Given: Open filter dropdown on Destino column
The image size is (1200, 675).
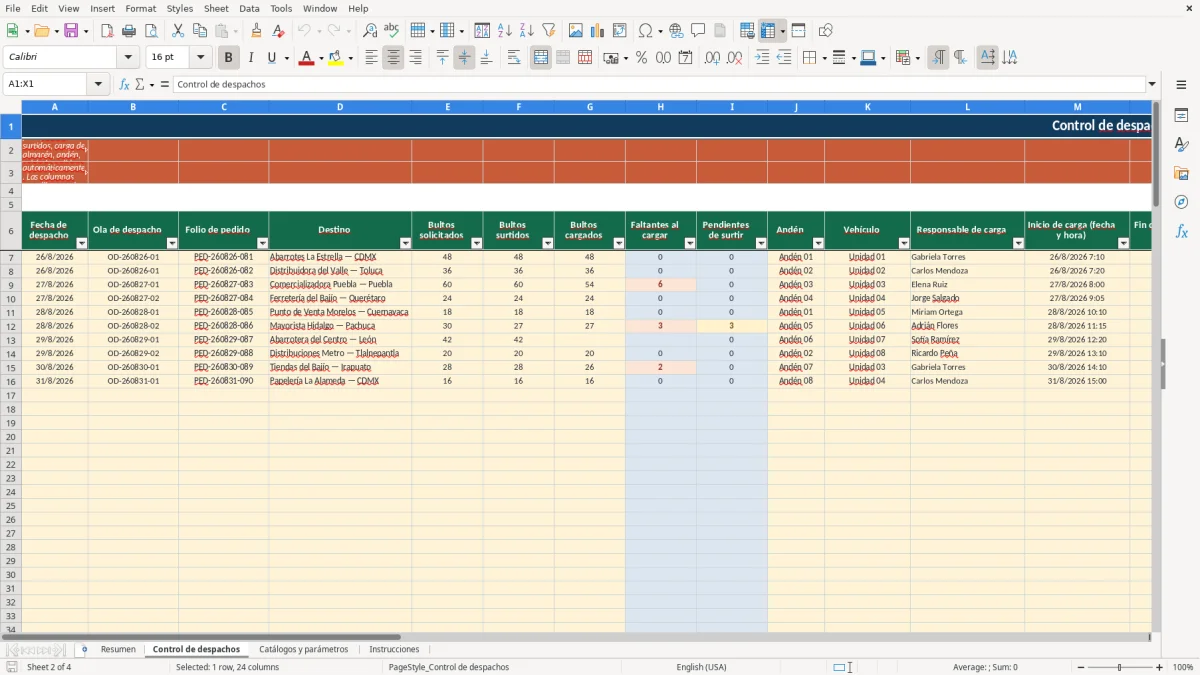Looking at the screenshot, I should (x=405, y=243).
